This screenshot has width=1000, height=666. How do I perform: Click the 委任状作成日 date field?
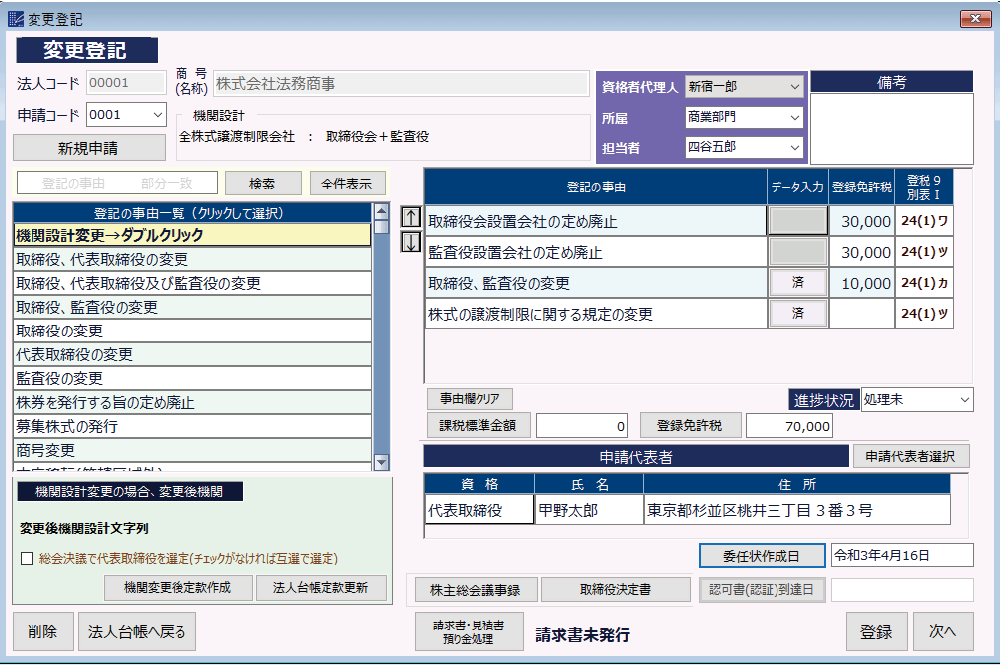pos(901,555)
